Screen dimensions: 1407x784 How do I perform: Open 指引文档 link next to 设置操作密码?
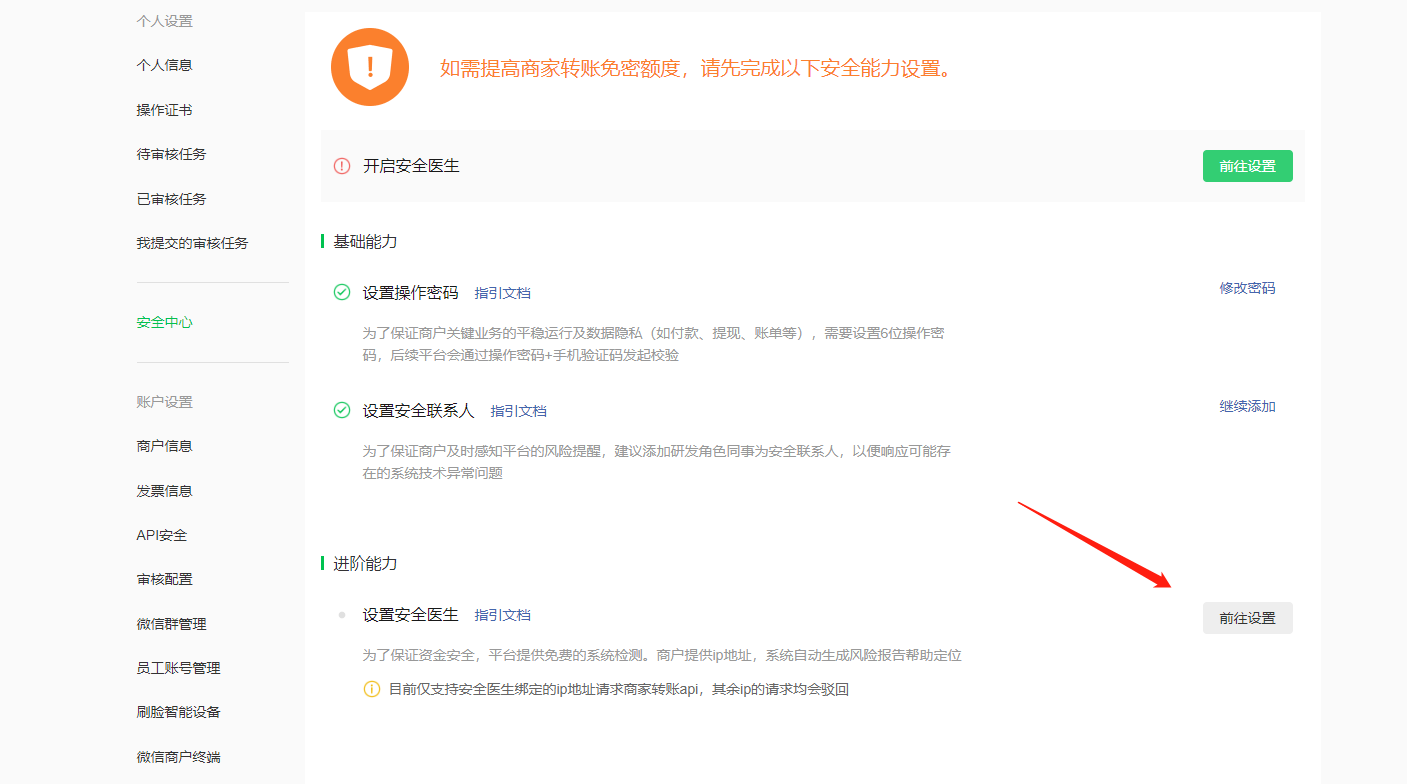tap(502, 293)
